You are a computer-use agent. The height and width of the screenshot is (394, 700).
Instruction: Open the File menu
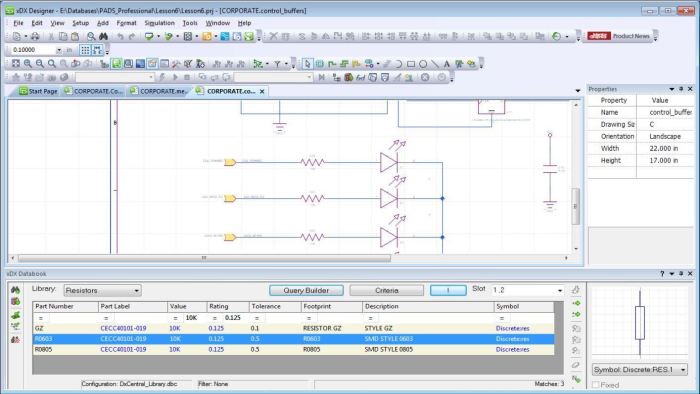pos(18,23)
